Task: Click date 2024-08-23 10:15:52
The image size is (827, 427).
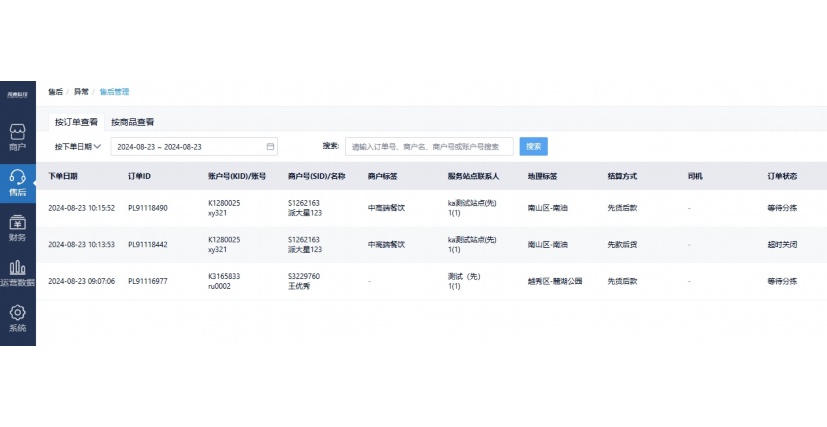Action: pyautogui.click(x=81, y=208)
